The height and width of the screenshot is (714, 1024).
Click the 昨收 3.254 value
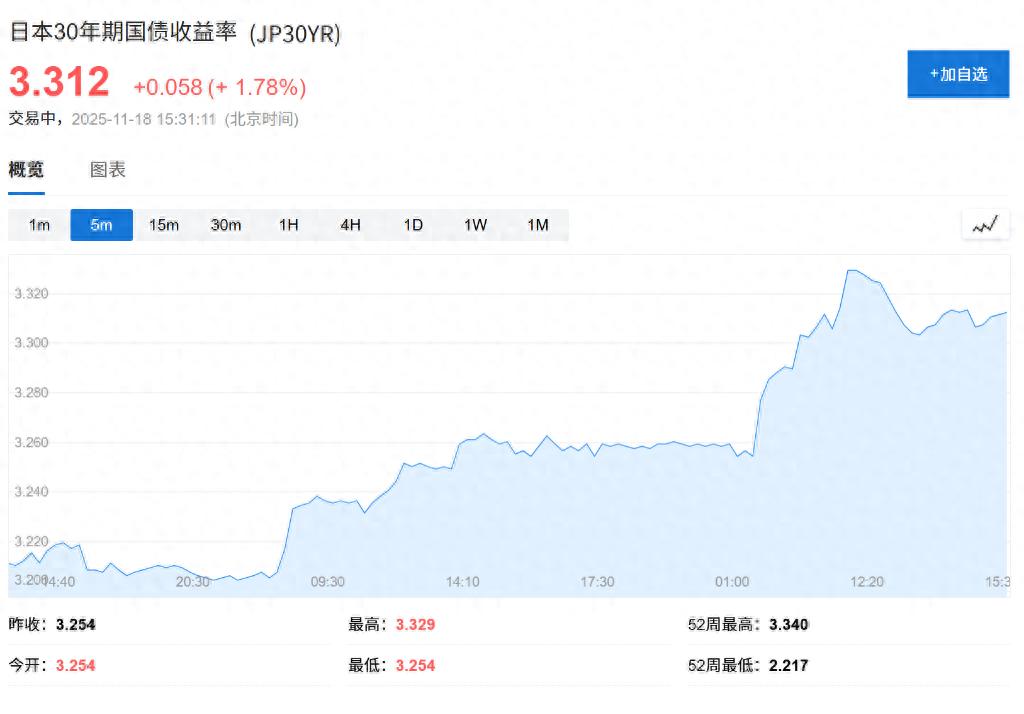[x=75, y=624]
